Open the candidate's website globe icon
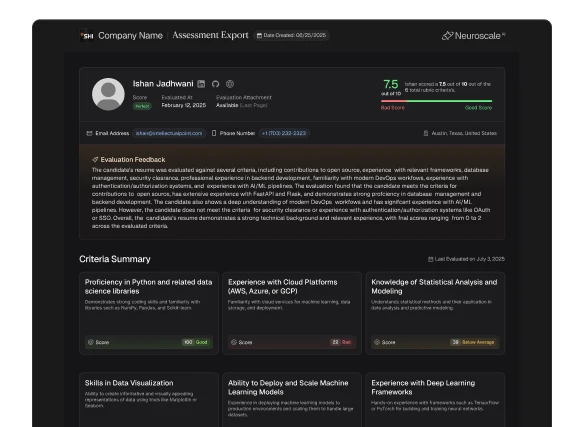 230,84
